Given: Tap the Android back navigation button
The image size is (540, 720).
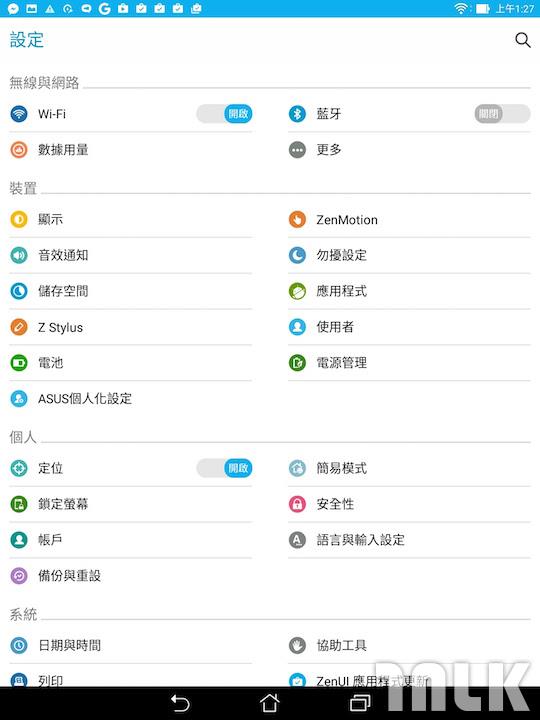Looking at the screenshot, I should pos(180,703).
